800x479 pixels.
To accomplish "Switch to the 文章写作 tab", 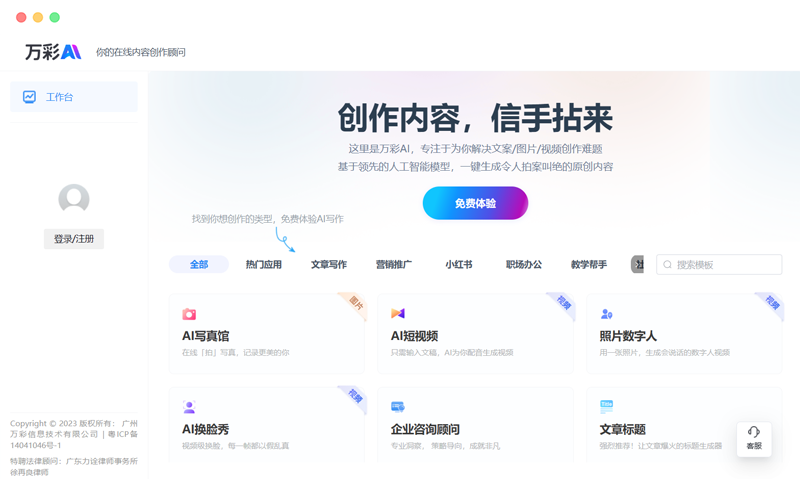I will click(329, 265).
